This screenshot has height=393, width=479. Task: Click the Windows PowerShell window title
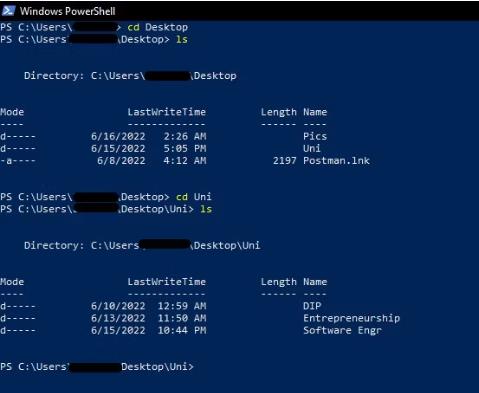pyautogui.click(x=67, y=11)
